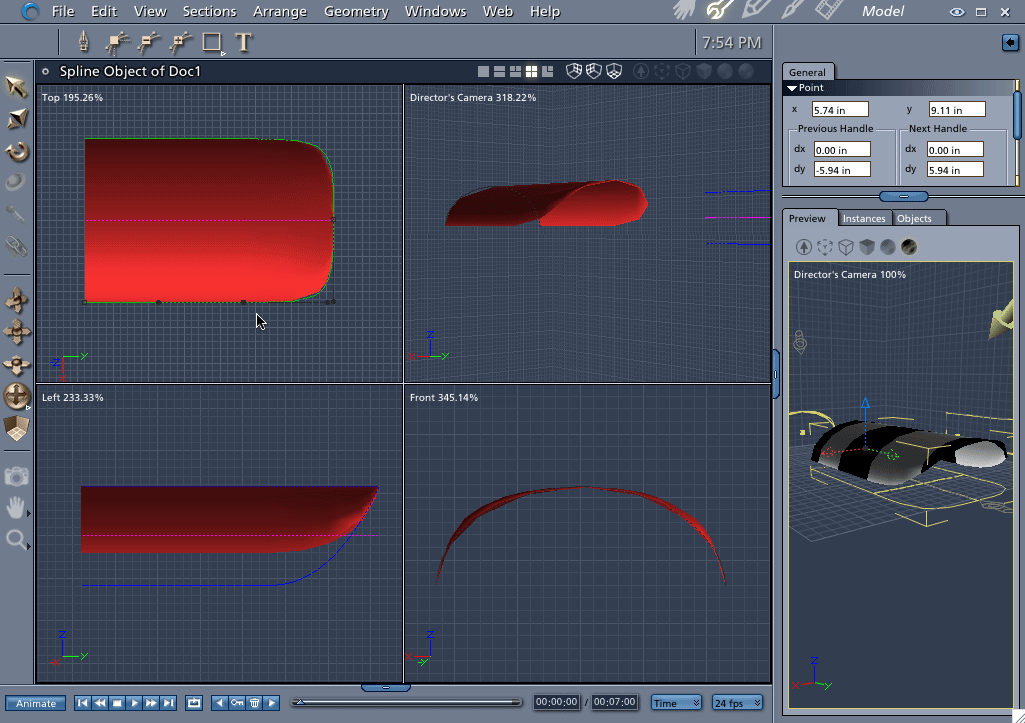Click the x coordinate field for Point
Image resolution: width=1025 pixels, height=723 pixels.
840,110
